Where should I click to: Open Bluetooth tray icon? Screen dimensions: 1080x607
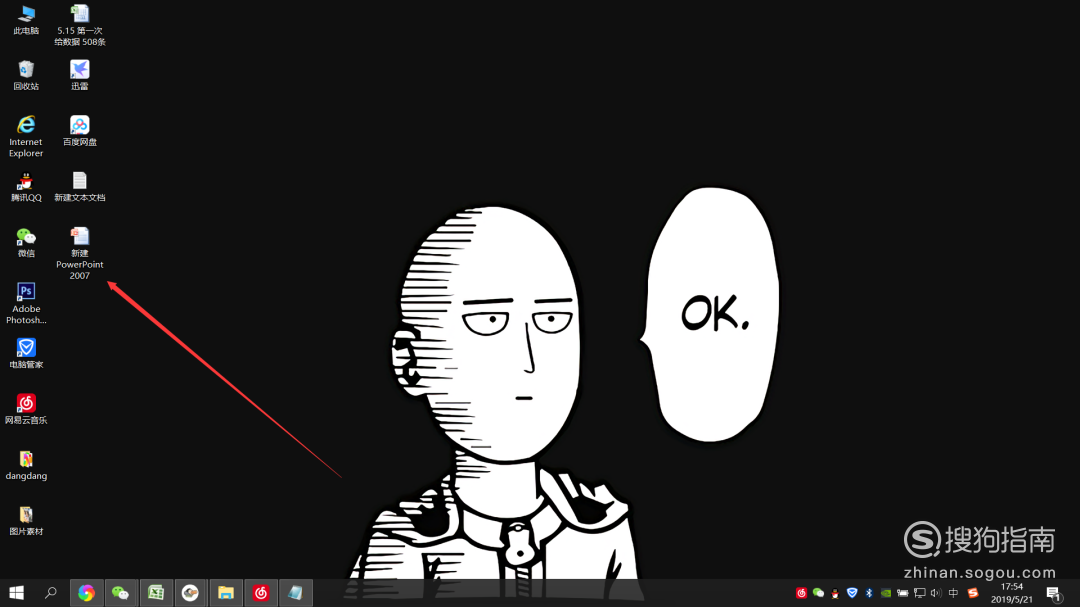pyautogui.click(x=869, y=593)
